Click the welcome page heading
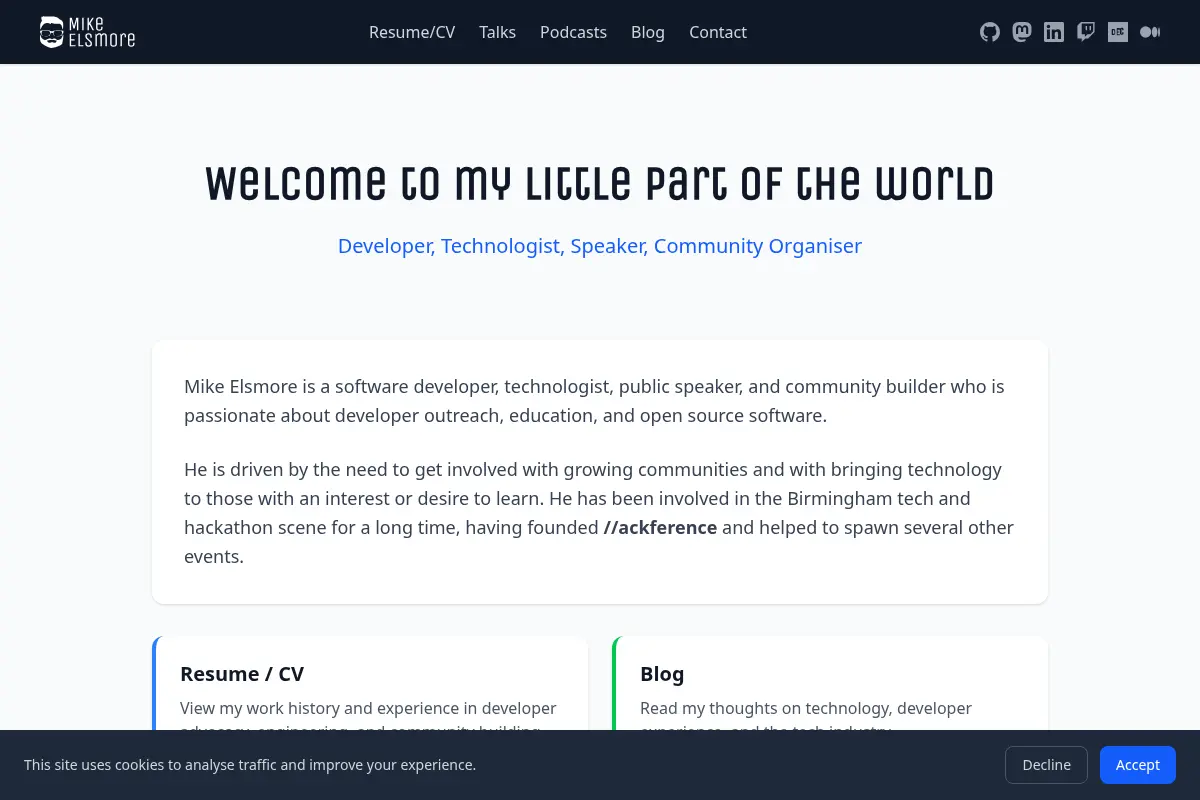The width and height of the screenshot is (1200, 800). click(x=600, y=184)
